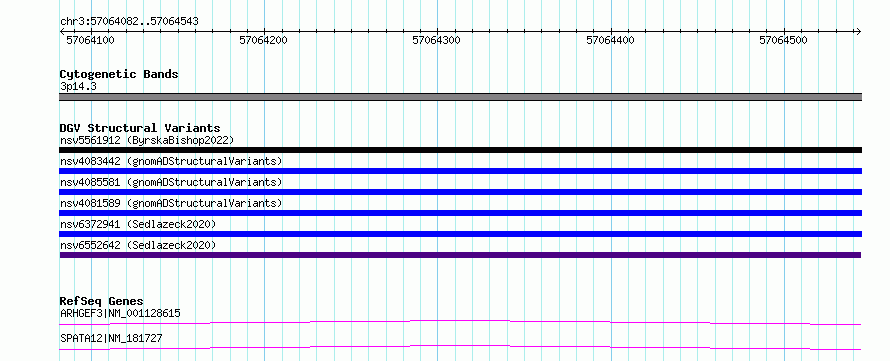Click ruler tick label 57064200
The image size is (890, 361).
[263, 40]
